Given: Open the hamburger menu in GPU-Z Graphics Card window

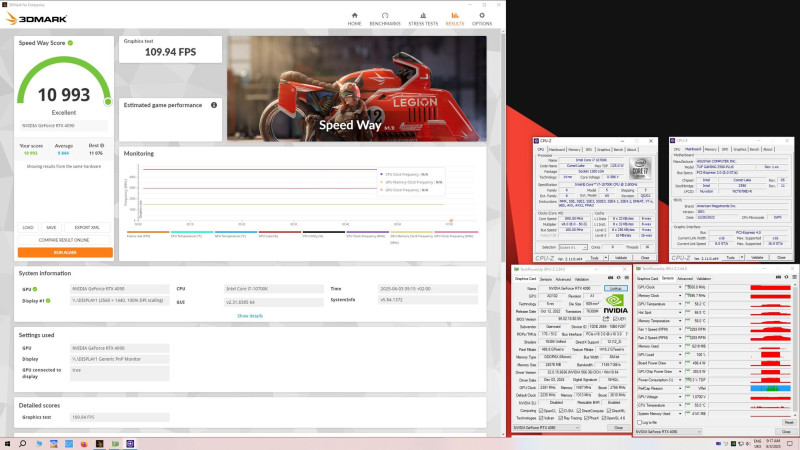Looking at the screenshot, I should [x=627, y=278].
